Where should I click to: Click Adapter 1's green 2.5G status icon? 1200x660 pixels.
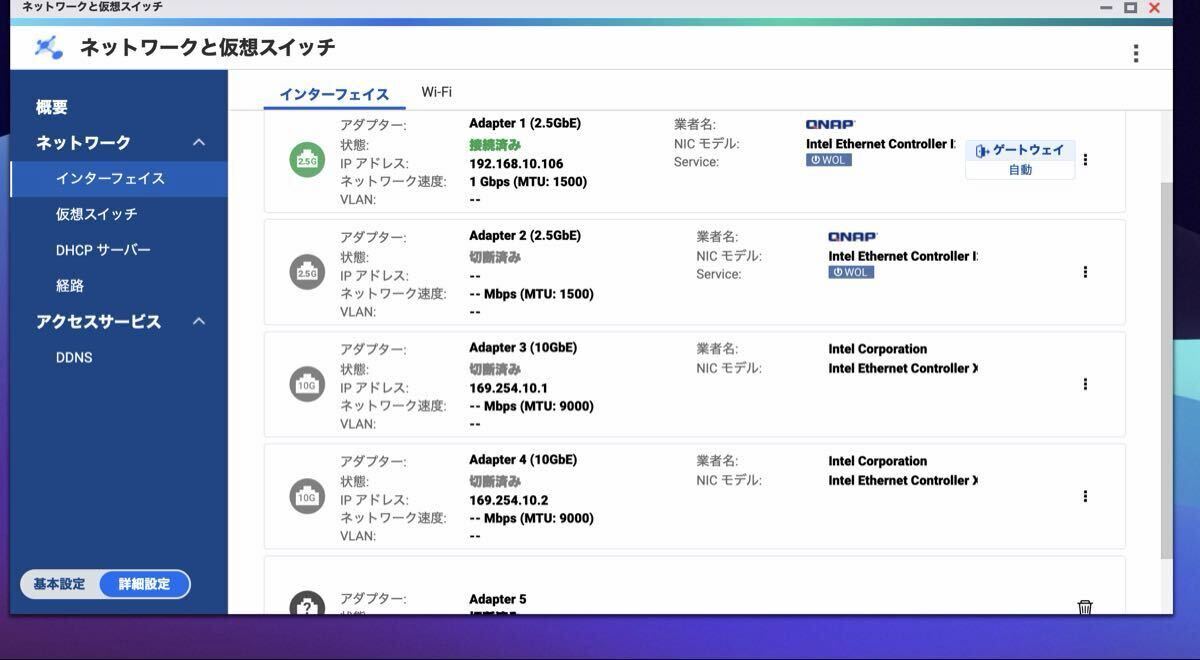point(306,158)
